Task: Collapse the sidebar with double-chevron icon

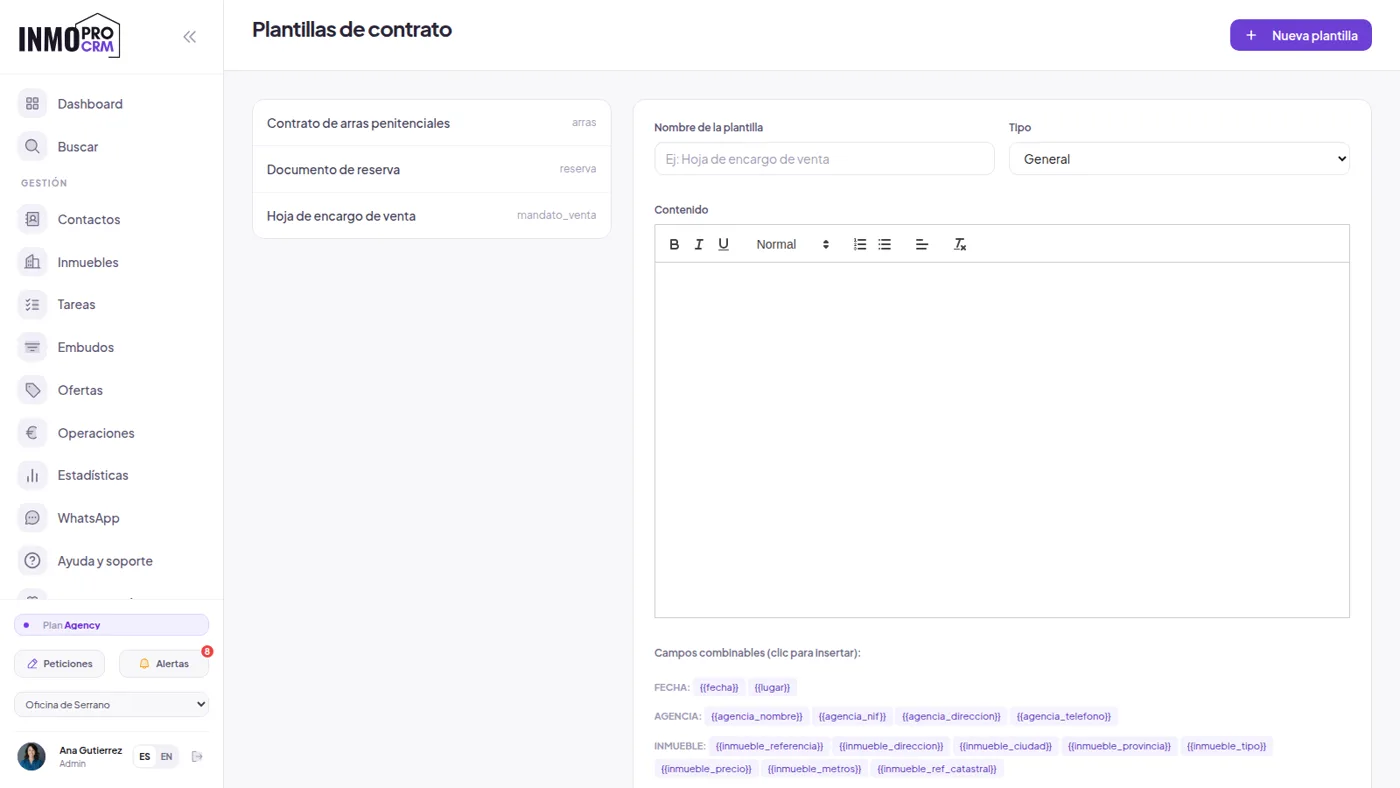Action: (189, 37)
